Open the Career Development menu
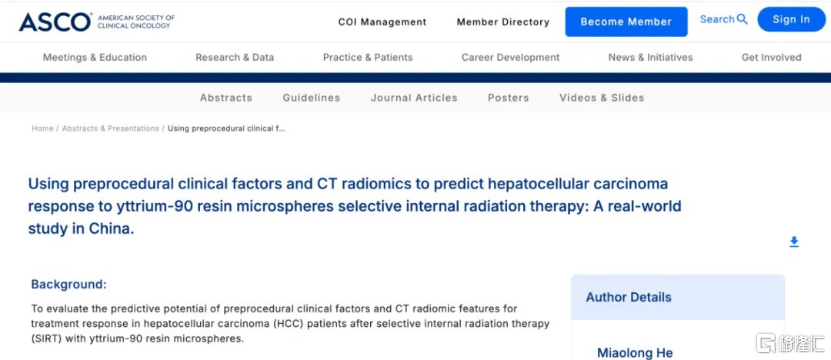This screenshot has width=831, height=360. [x=510, y=57]
